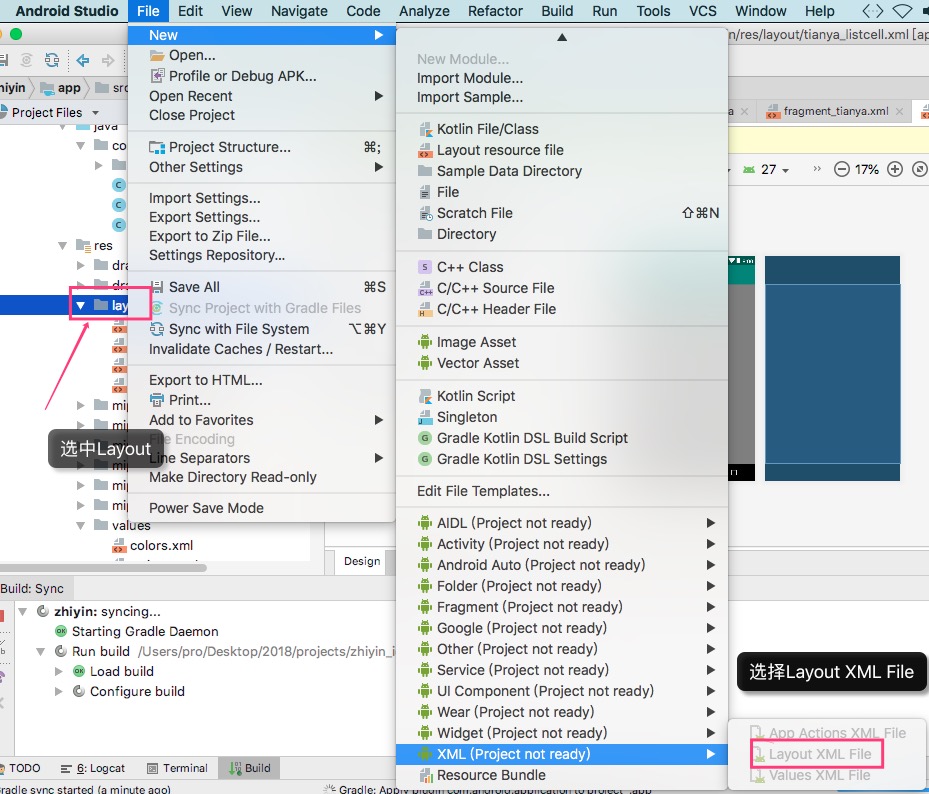Collapse the values folder

81,526
